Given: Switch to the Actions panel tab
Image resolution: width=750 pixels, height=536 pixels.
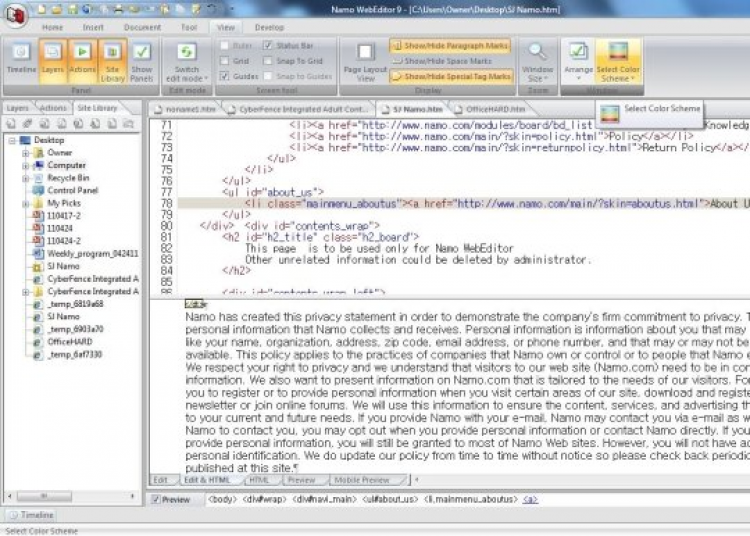Looking at the screenshot, I should 53,108.
